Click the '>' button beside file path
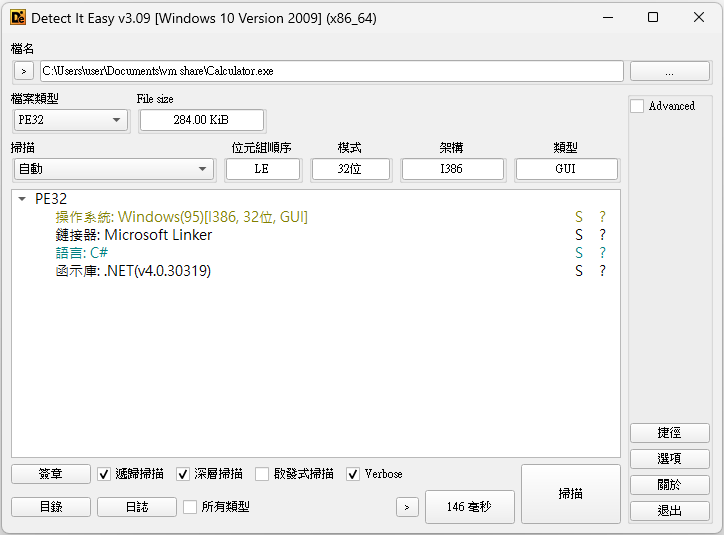724x535 pixels. click(x=23, y=71)
